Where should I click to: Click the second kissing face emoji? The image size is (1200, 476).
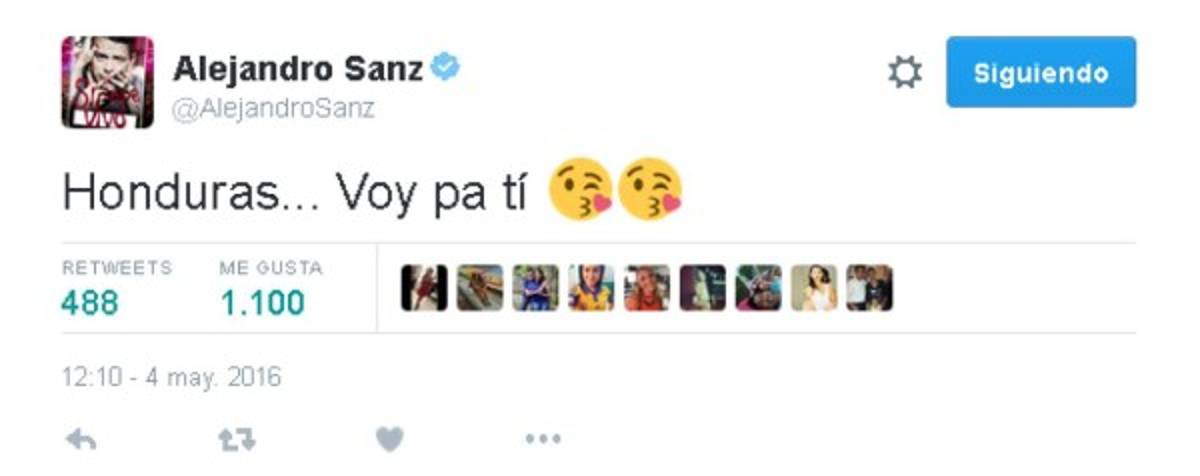(x=651, y=193)
